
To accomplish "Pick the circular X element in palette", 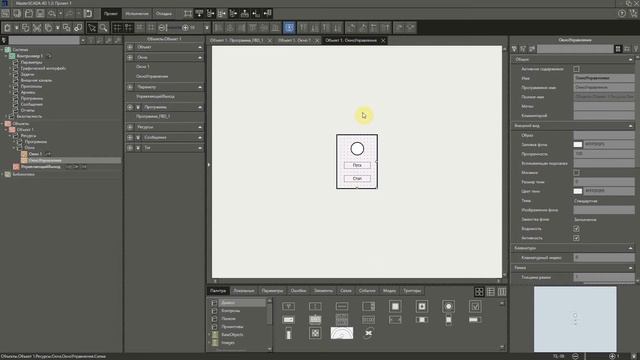I will [368, 333].
